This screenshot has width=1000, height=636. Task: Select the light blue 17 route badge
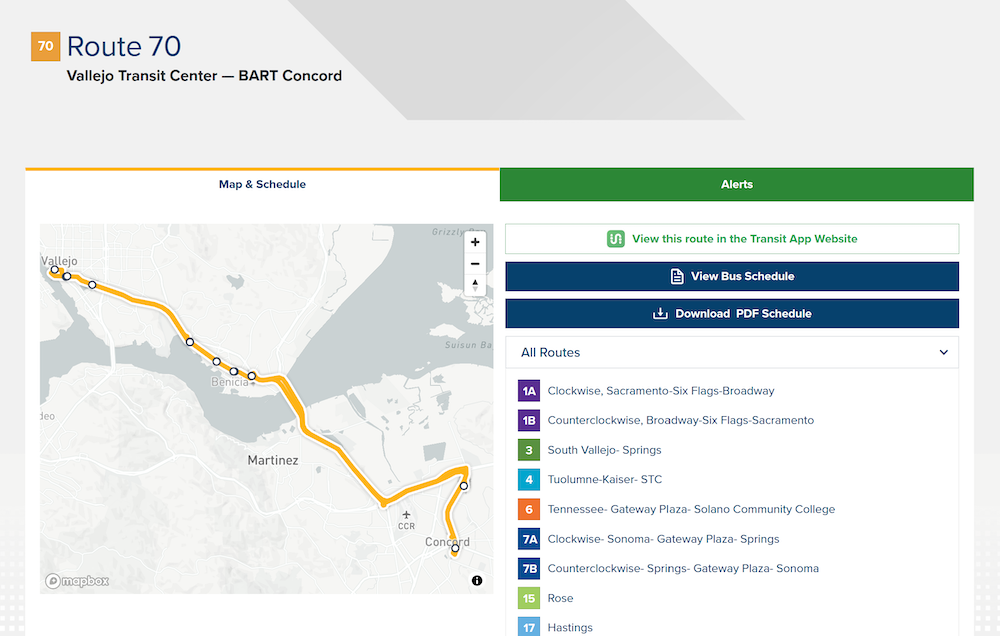click(x=529, y=627)
